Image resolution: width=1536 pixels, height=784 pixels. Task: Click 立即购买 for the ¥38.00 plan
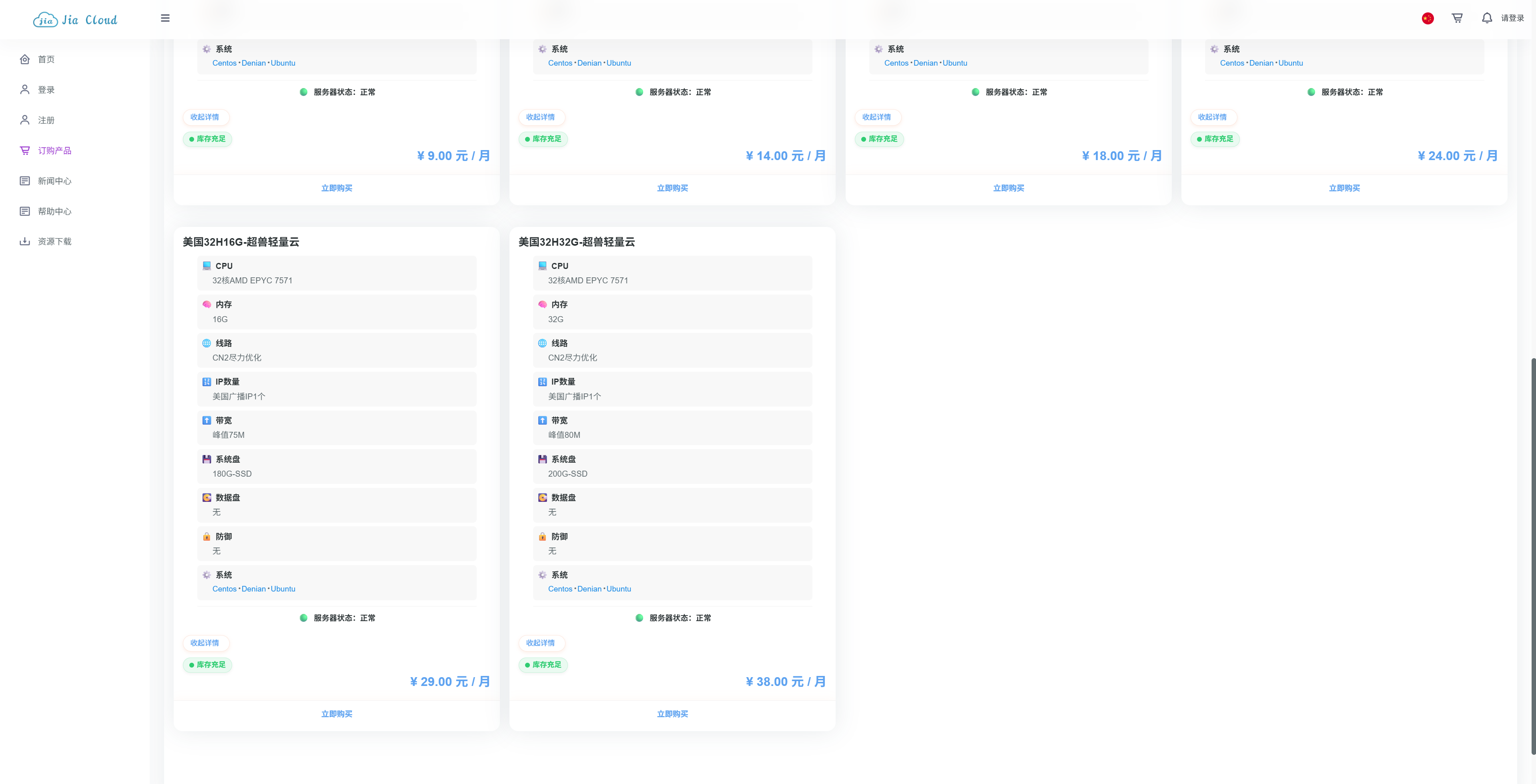672,714
